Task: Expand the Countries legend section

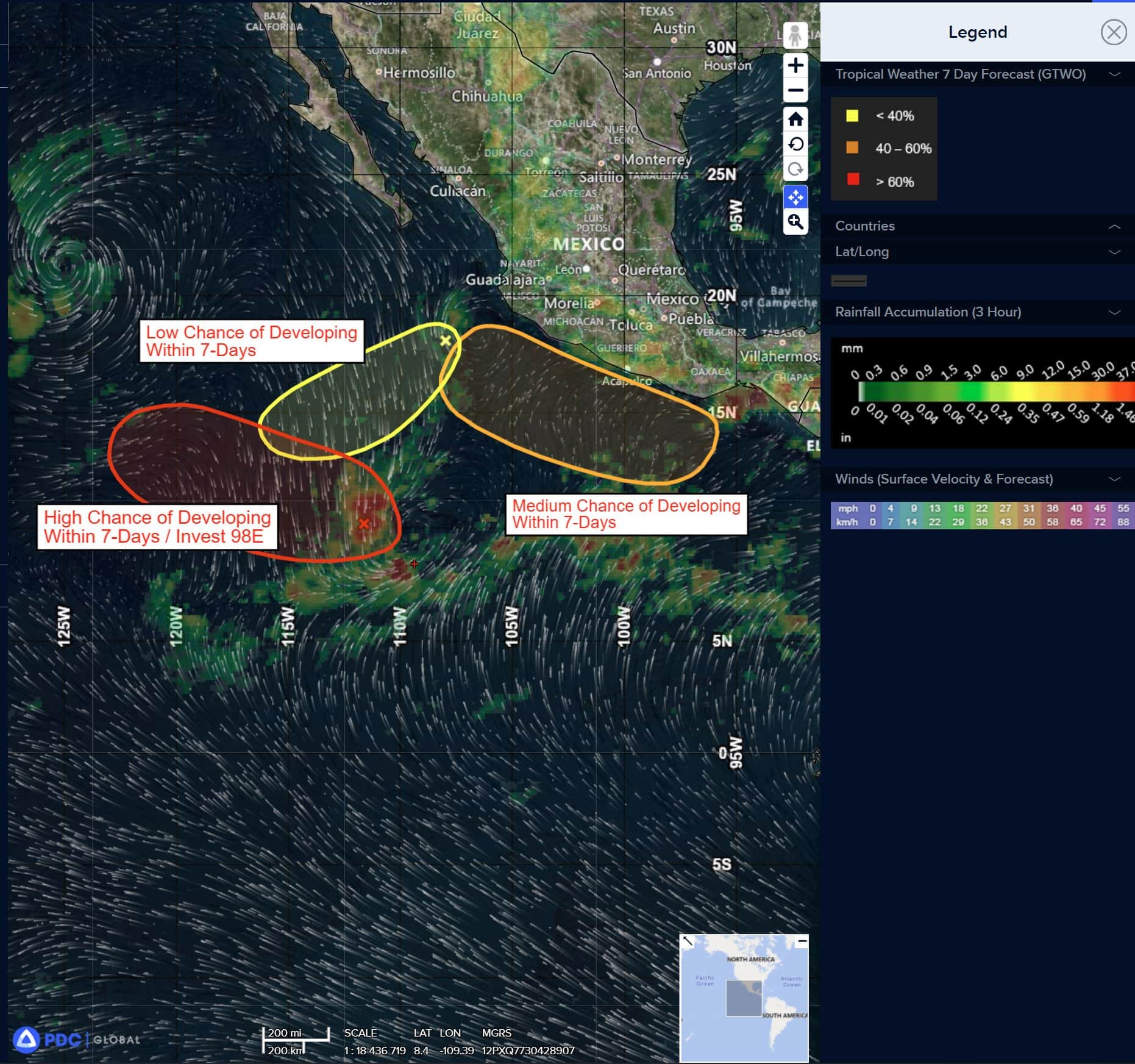Action: tap(1114, 226)
